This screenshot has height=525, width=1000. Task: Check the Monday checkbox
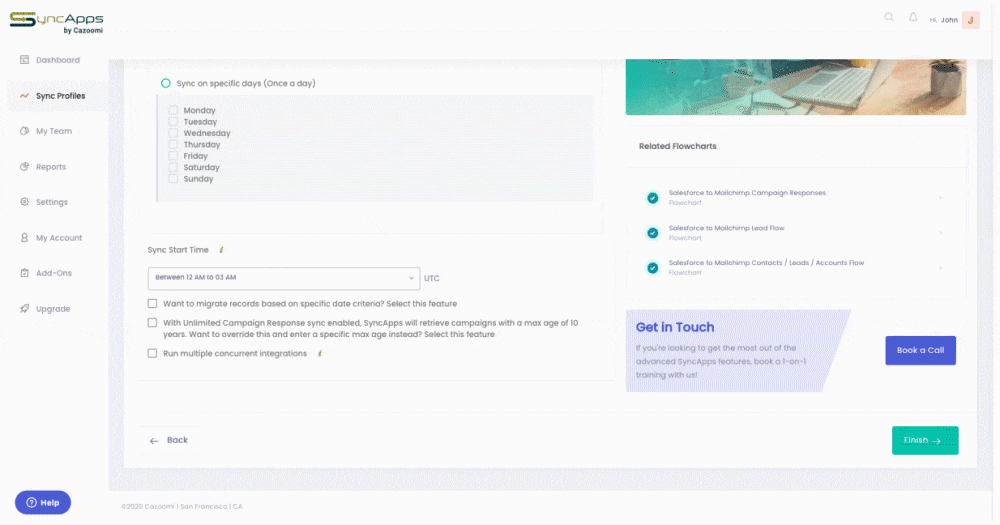[x=173, y=110]
